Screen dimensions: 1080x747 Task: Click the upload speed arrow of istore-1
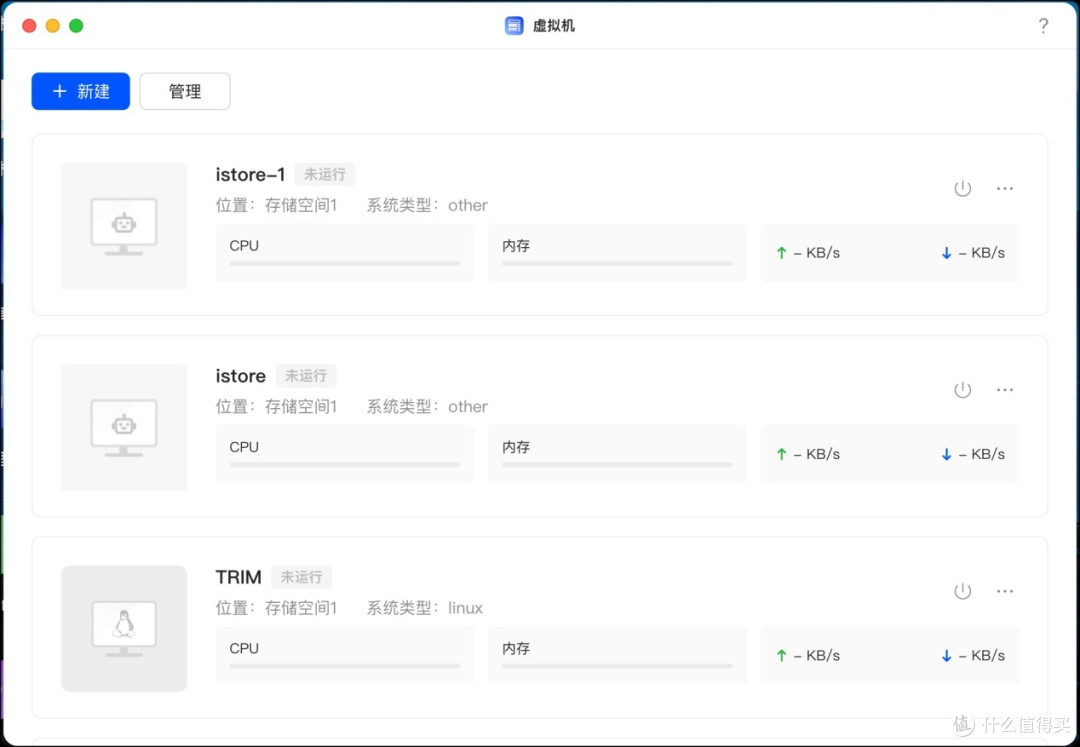pyautogui.click(x=781, y=253)
